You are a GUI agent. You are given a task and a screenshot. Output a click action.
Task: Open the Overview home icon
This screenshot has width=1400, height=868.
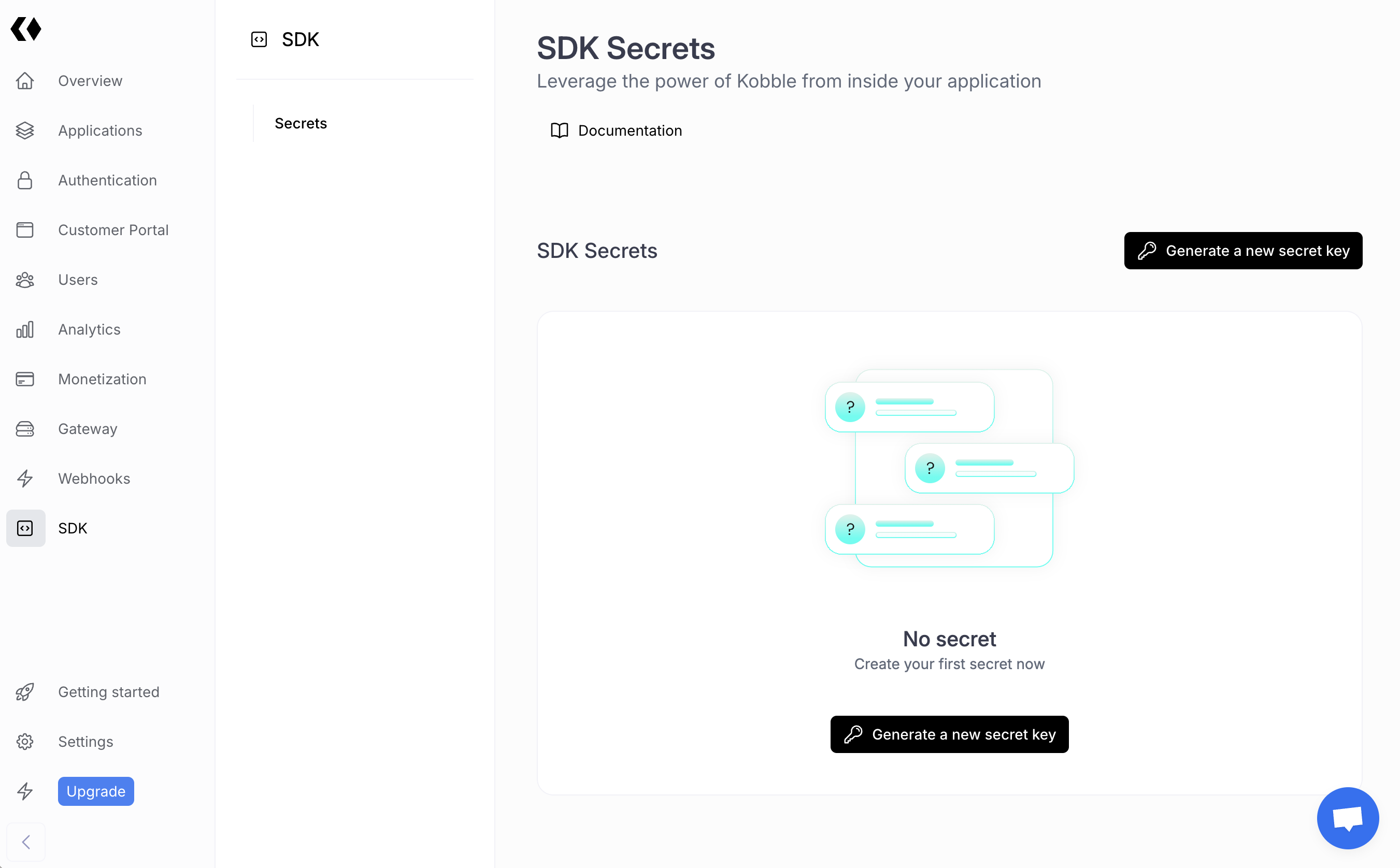[x=25, y=81]
